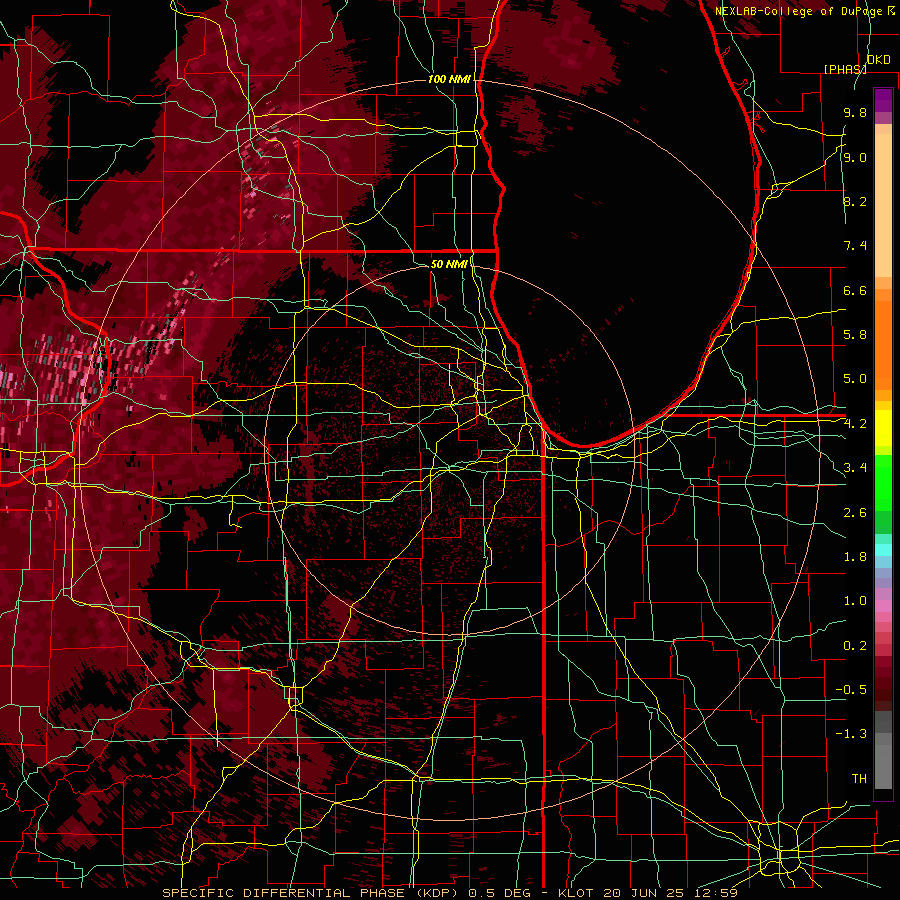Click the 100 NMI range ring label
Viewport: 900px width, 900px height.
click(x=449, y=79)
